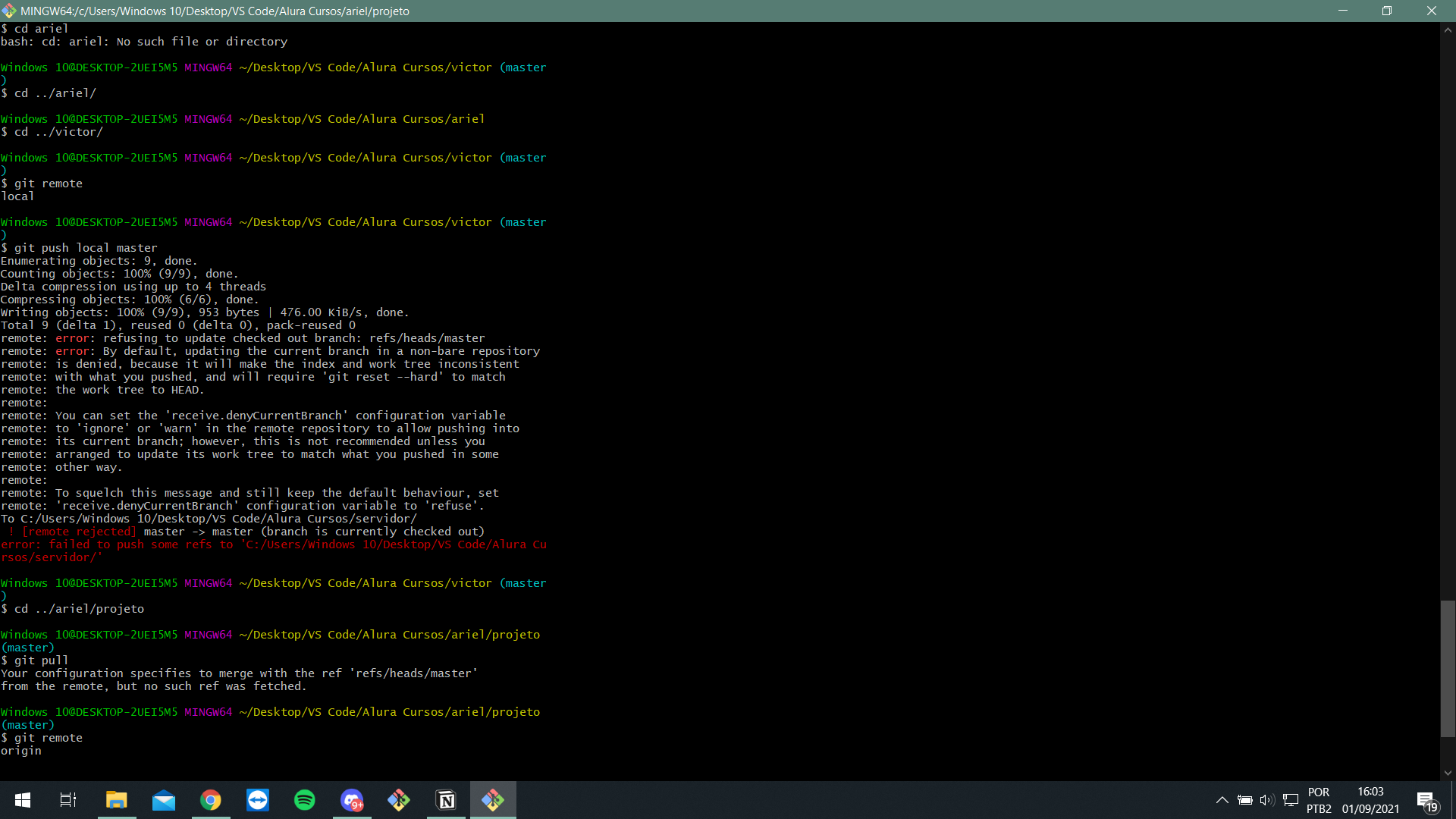Open the POR PTB2 language switcher
The height and width of the screenshot is (819, 1456).
(x=1319, y=800)
